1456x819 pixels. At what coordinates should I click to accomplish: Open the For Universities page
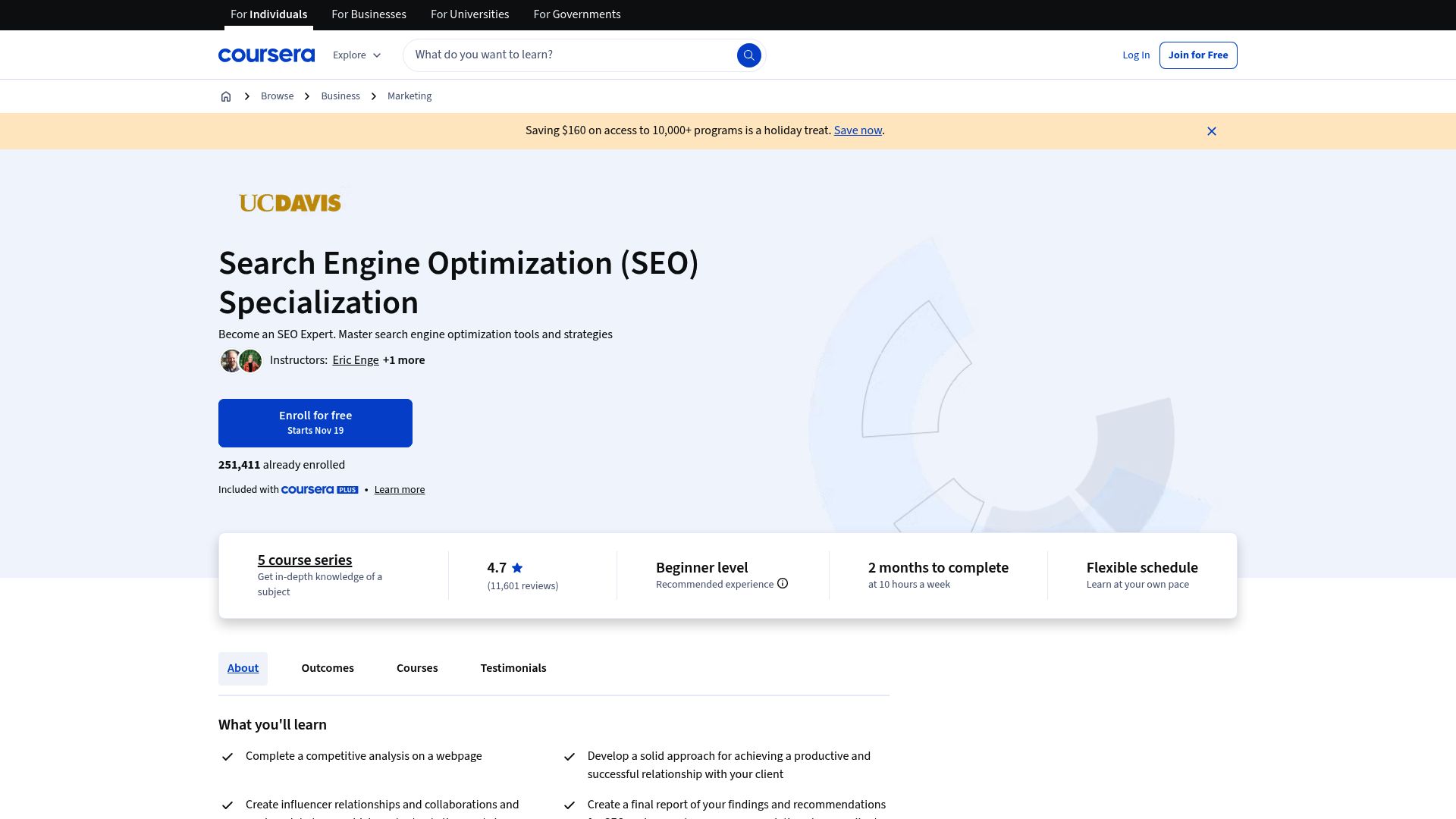[x=469, y=14]
